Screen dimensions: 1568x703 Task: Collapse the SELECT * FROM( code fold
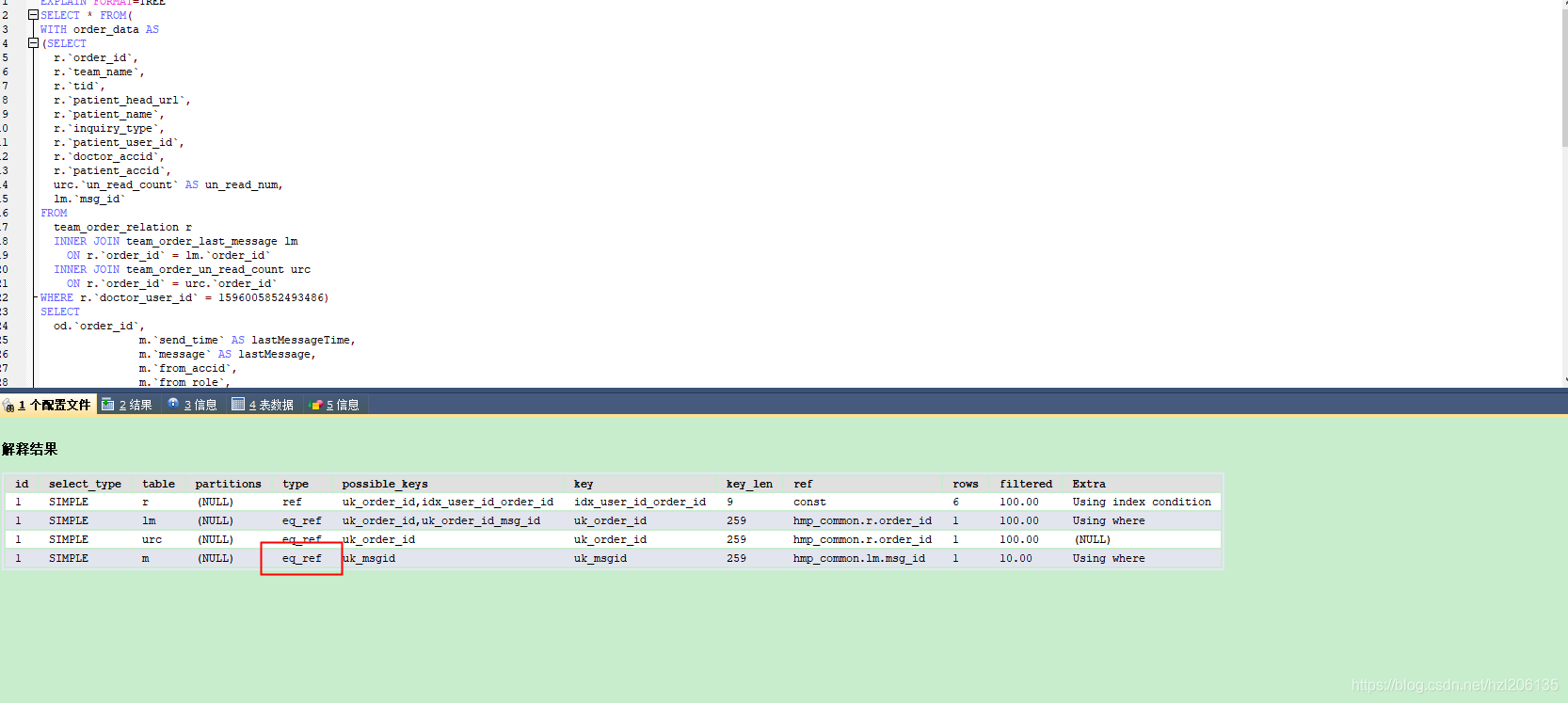[34, 15]
